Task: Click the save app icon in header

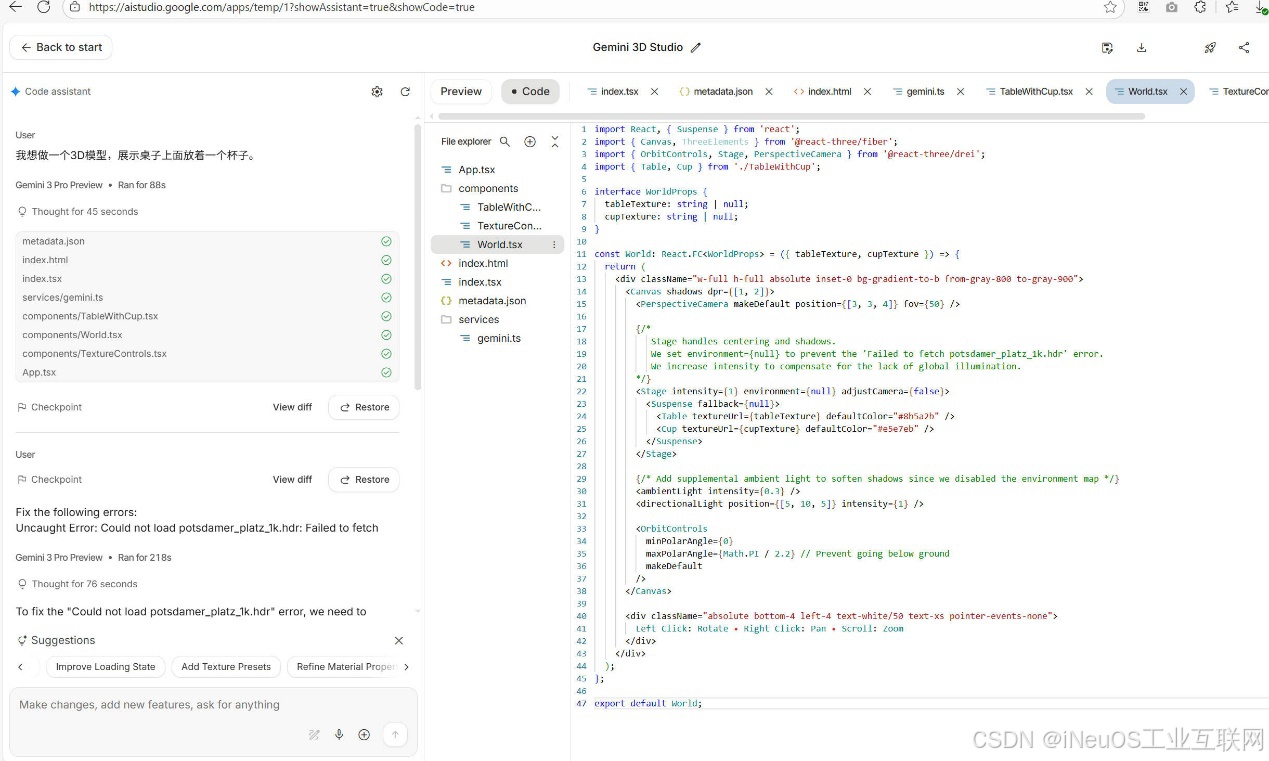Action: (1107, 47)
